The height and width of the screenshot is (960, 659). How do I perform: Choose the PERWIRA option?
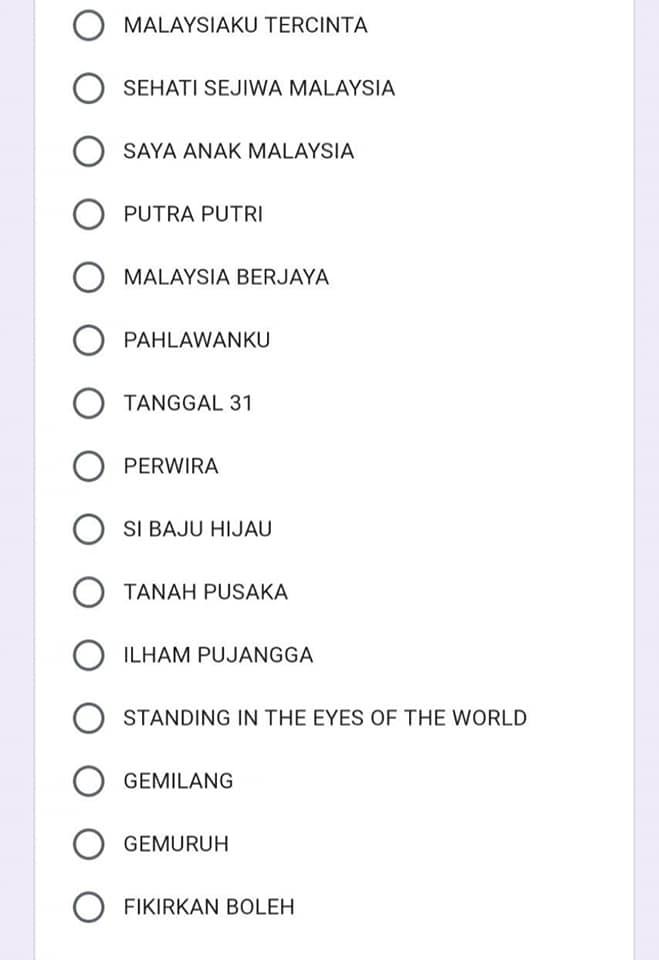[88, 467]
